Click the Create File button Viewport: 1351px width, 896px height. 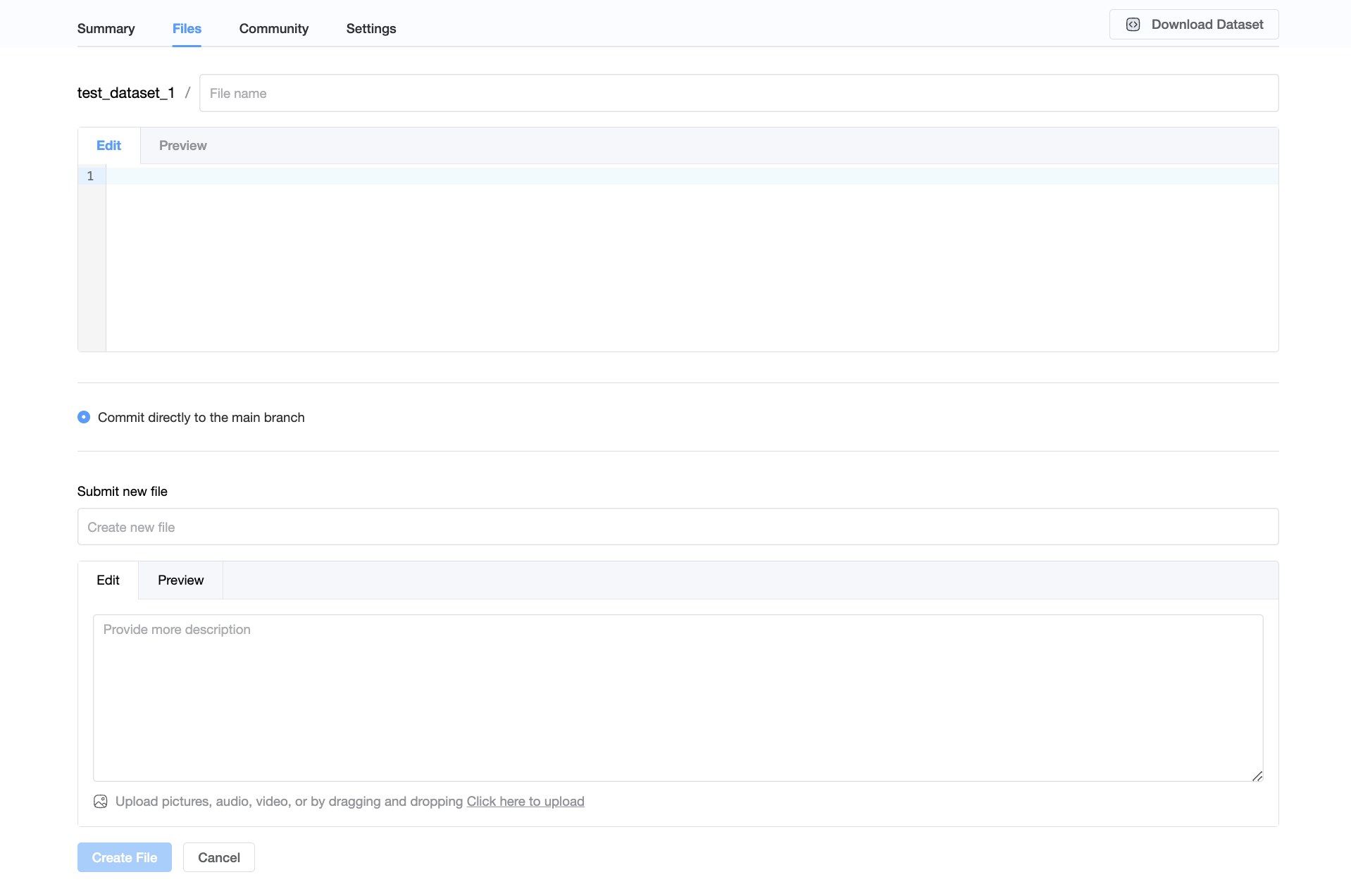click(x=125, y=857)
